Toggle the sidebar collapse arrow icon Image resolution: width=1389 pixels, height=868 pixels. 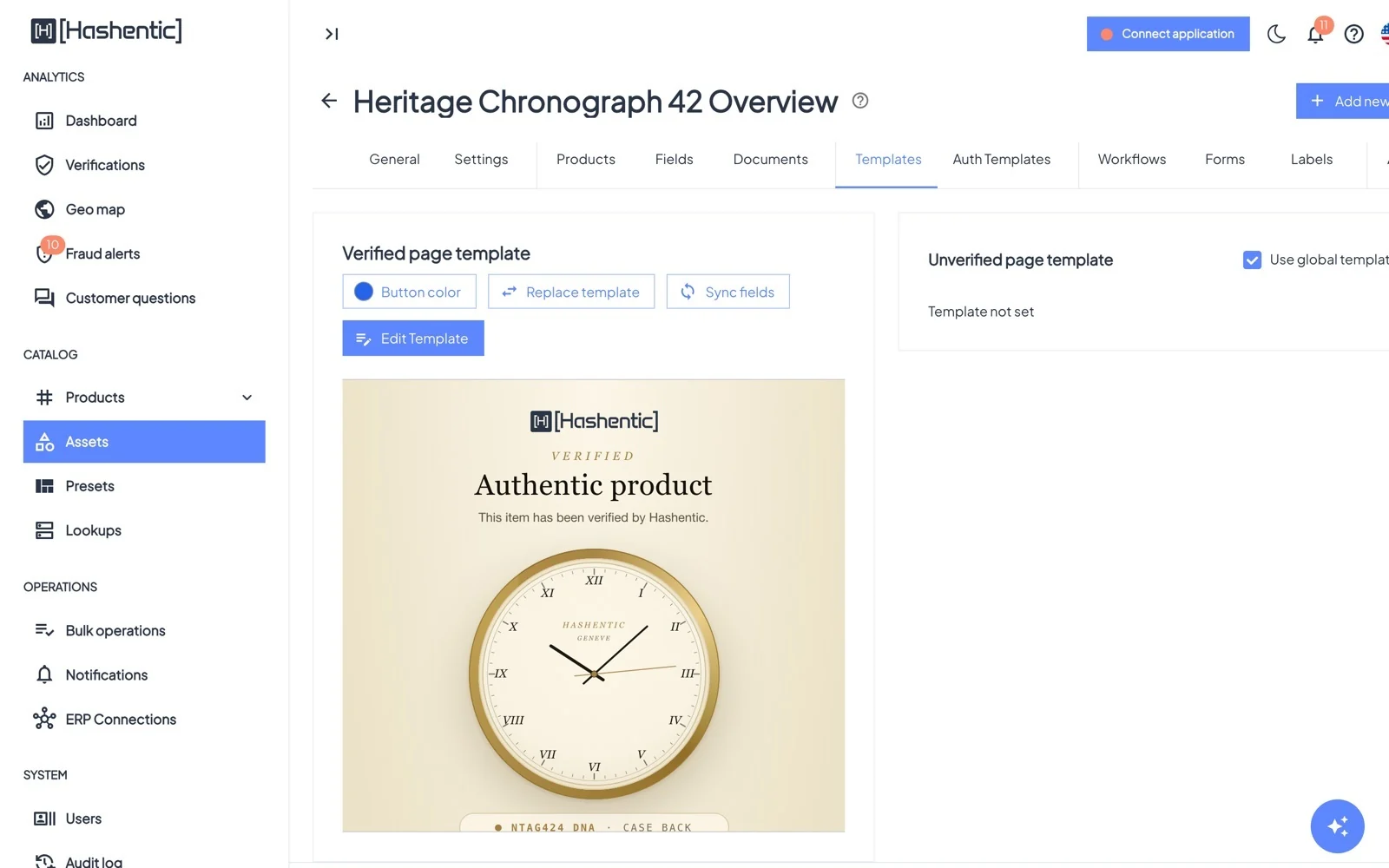click(332, 34)
